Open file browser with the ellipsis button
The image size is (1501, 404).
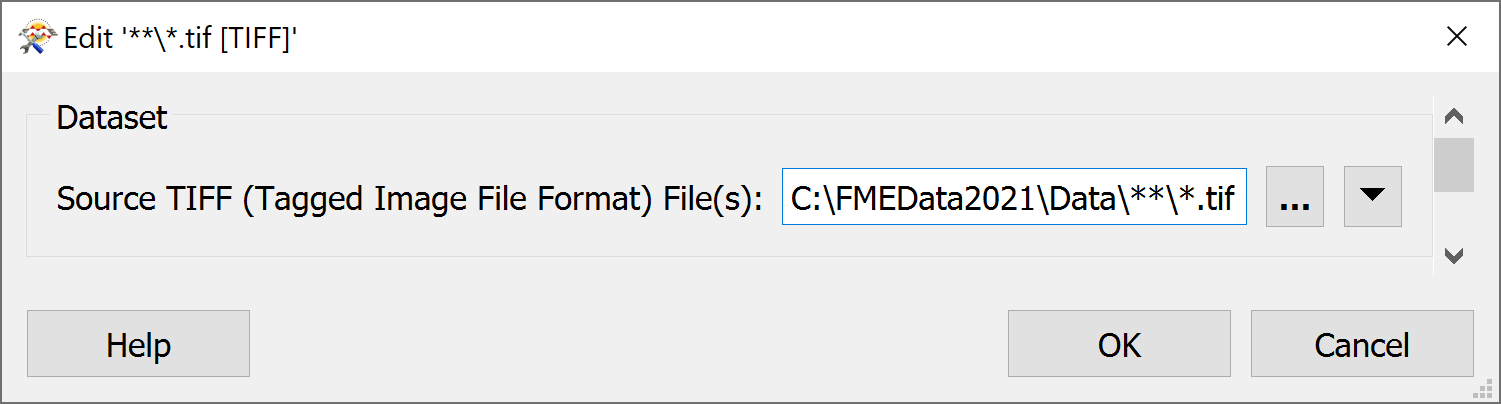tap(1294, 197)
